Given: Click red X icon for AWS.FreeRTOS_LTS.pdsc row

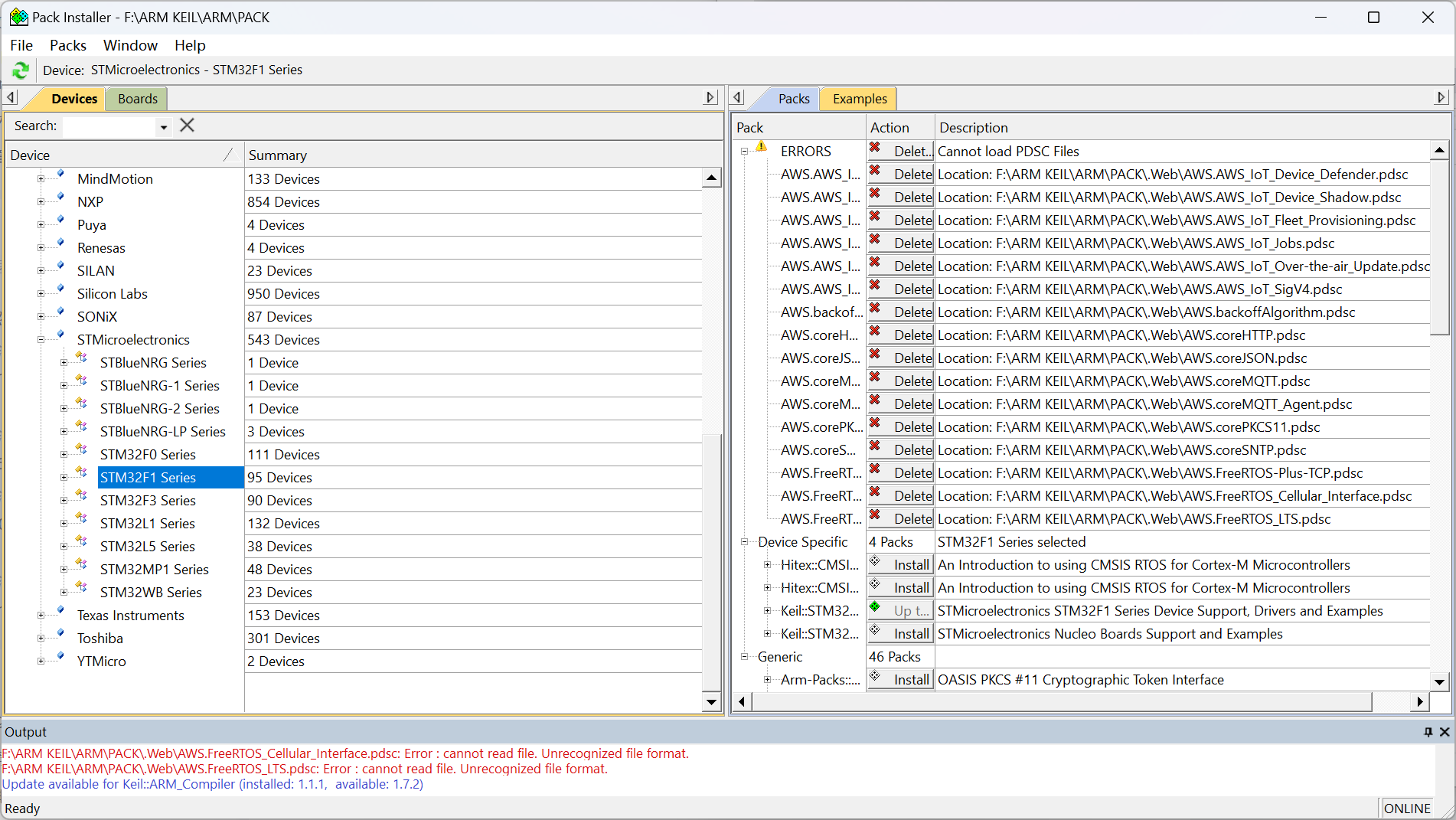Looking at the screenshot, I should click(x=875, y=515).
